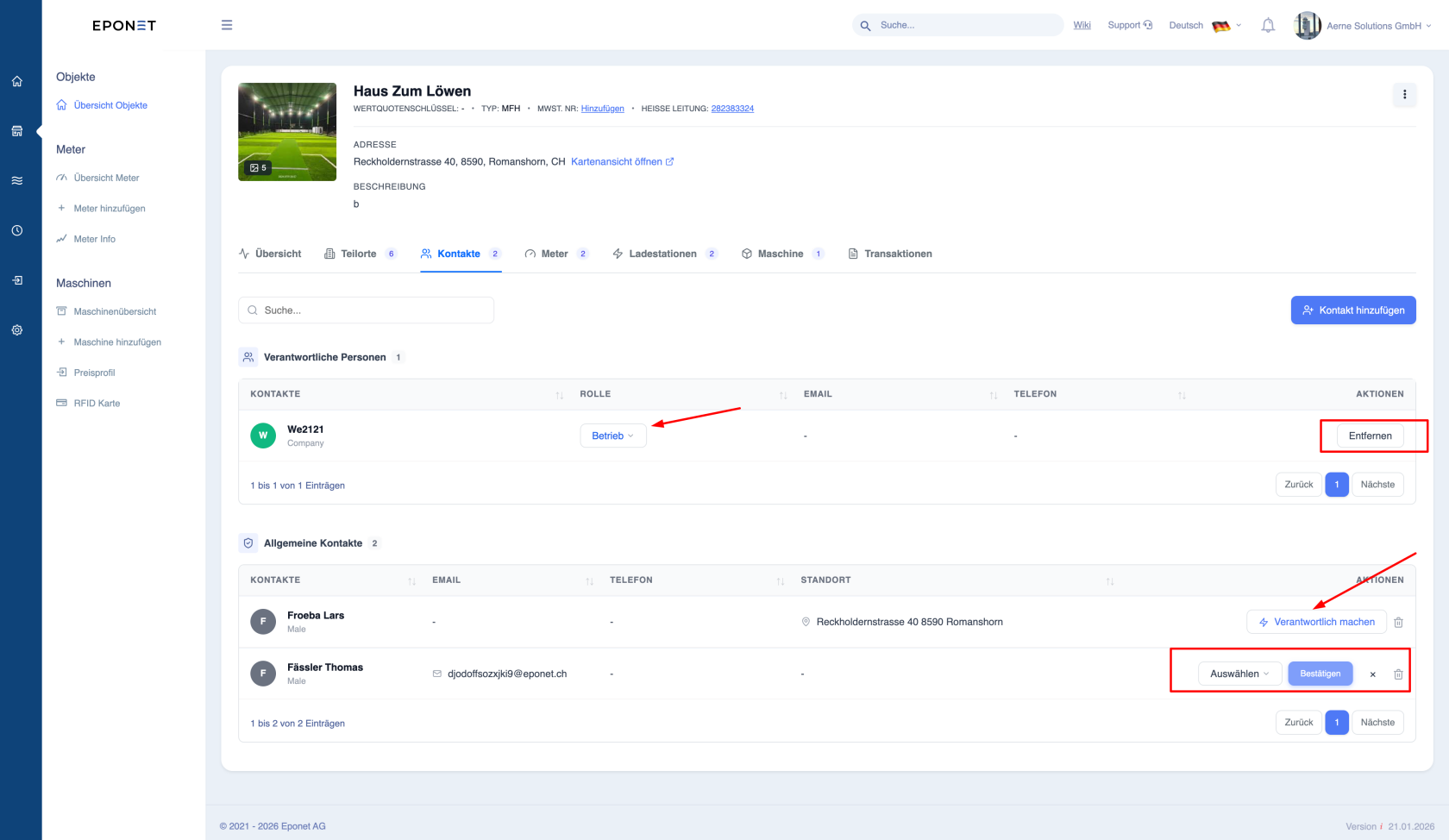Open the Maschine tab

click(782, 254)
